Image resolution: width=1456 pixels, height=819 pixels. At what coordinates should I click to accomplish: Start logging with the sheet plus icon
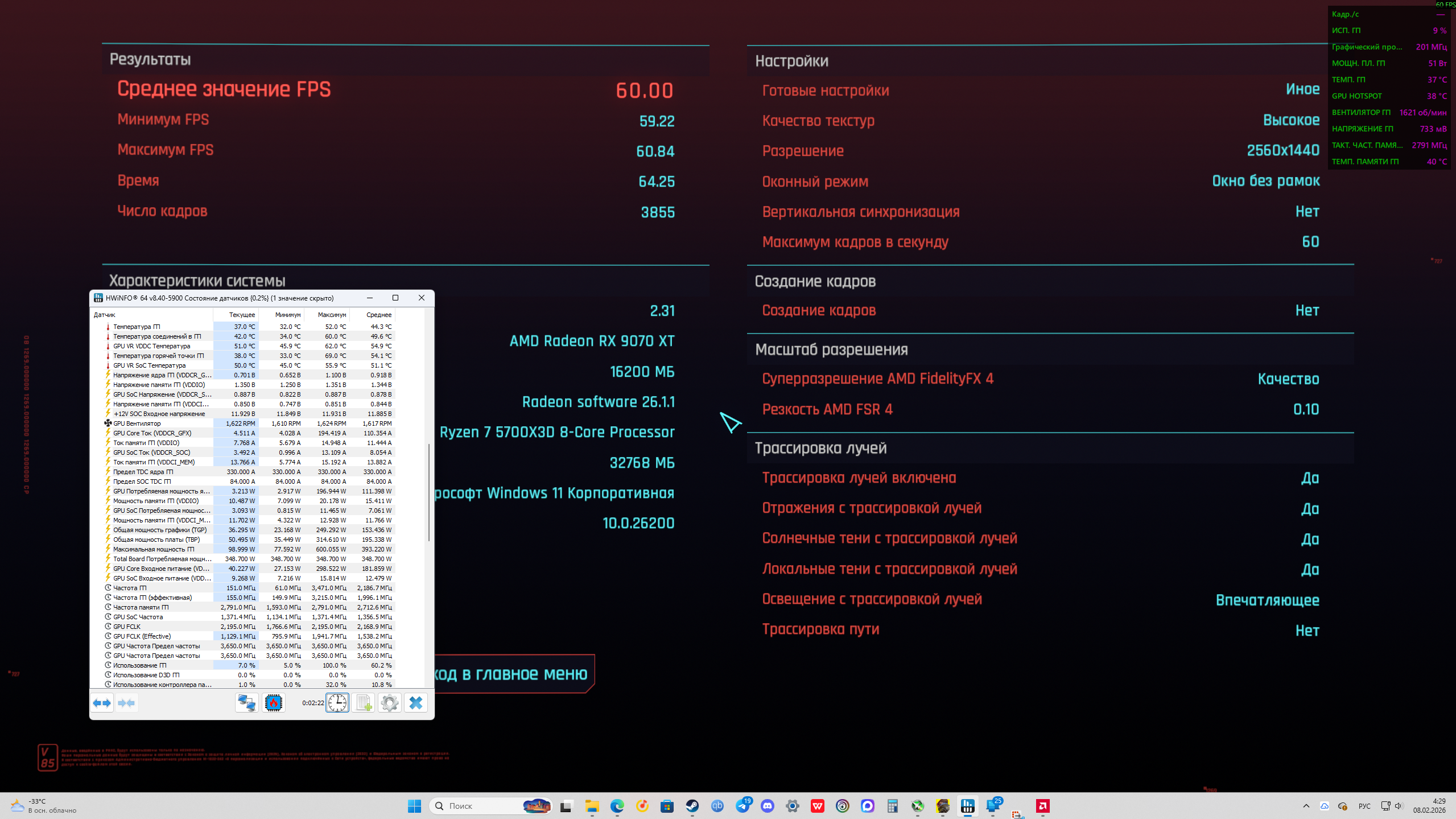click(364, 703)
